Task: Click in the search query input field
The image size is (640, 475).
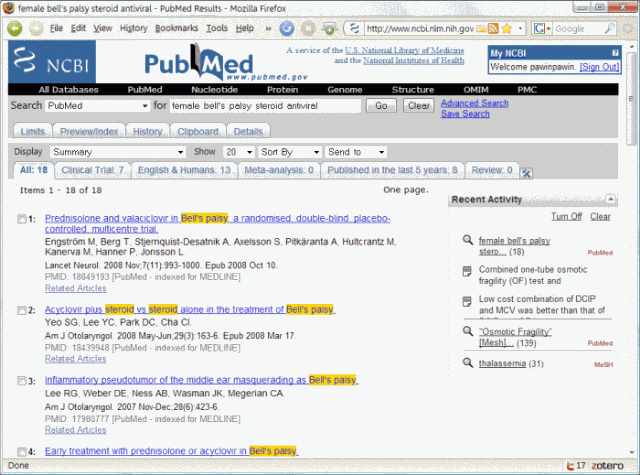Action: [x=265, y=106]
